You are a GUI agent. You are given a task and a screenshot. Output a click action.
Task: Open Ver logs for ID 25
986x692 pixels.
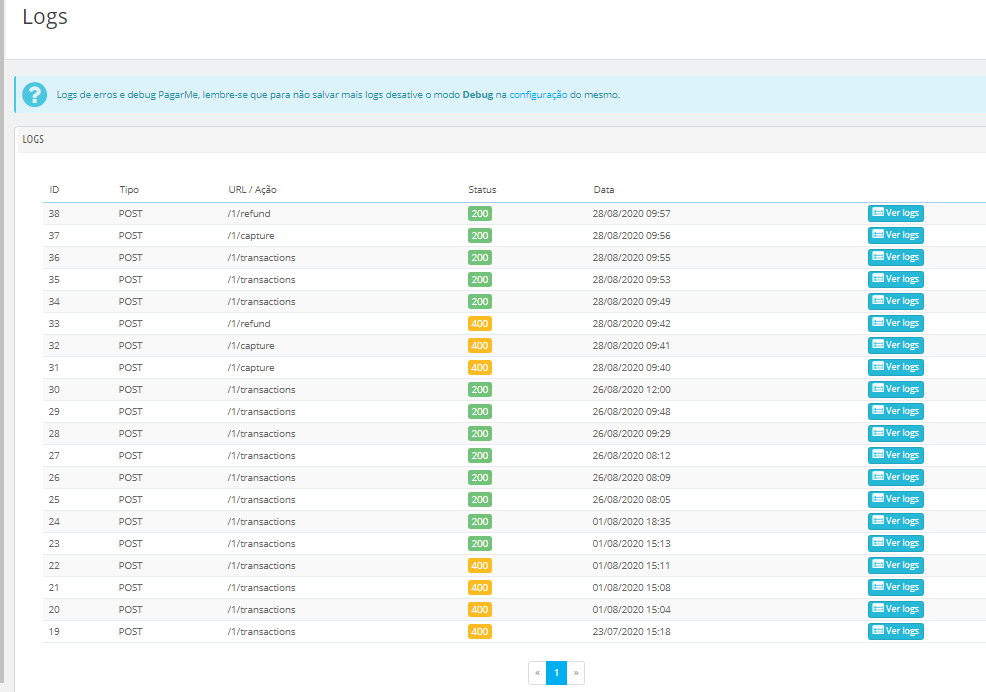[895, 499]
